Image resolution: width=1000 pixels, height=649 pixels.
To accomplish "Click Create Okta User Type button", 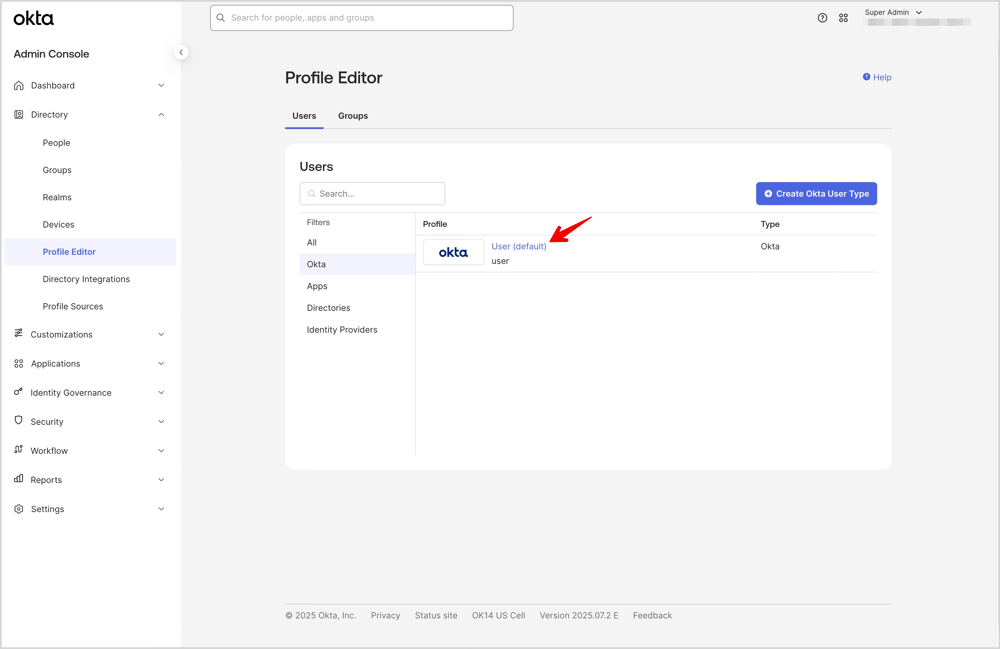I will [816, 194].
